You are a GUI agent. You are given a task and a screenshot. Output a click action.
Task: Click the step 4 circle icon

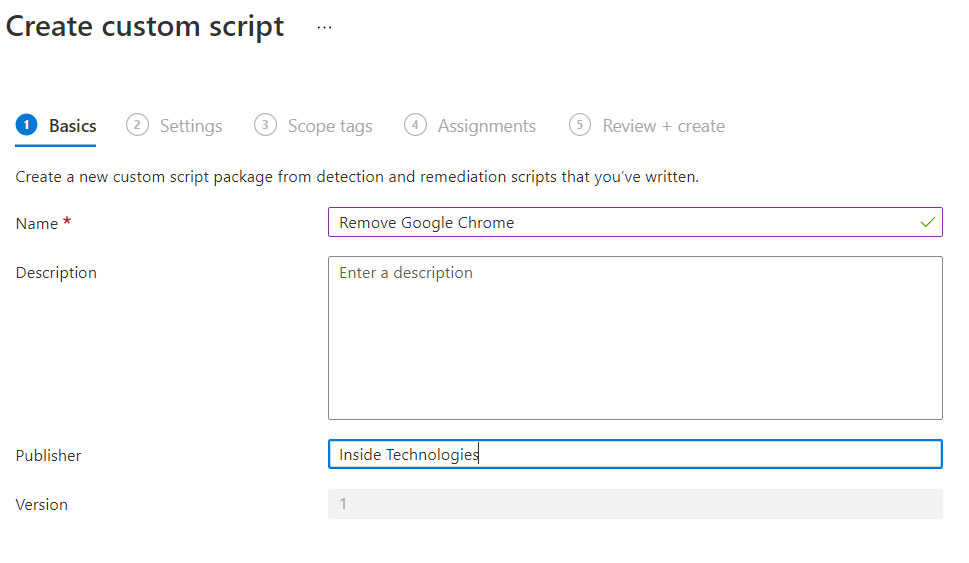tap(415, 125)
